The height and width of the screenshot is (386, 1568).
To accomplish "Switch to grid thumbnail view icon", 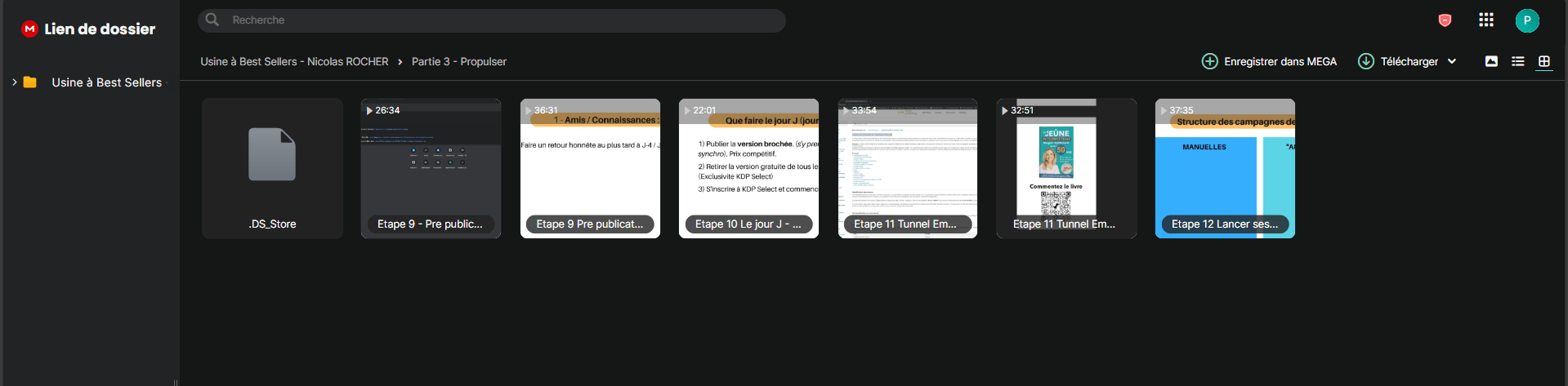I will (x=1543, y=61).
